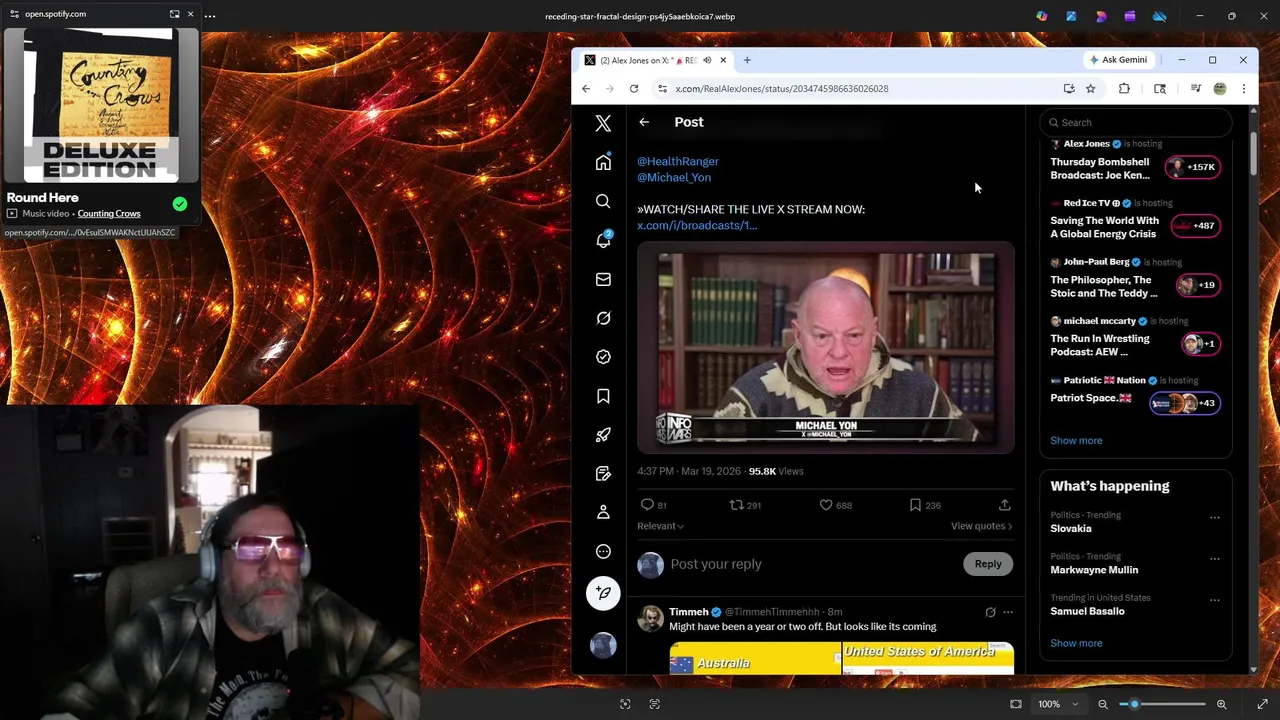Open @Michael_Yon mention
The width and height of the screenshot is (1280, 720).
point(674,177)
